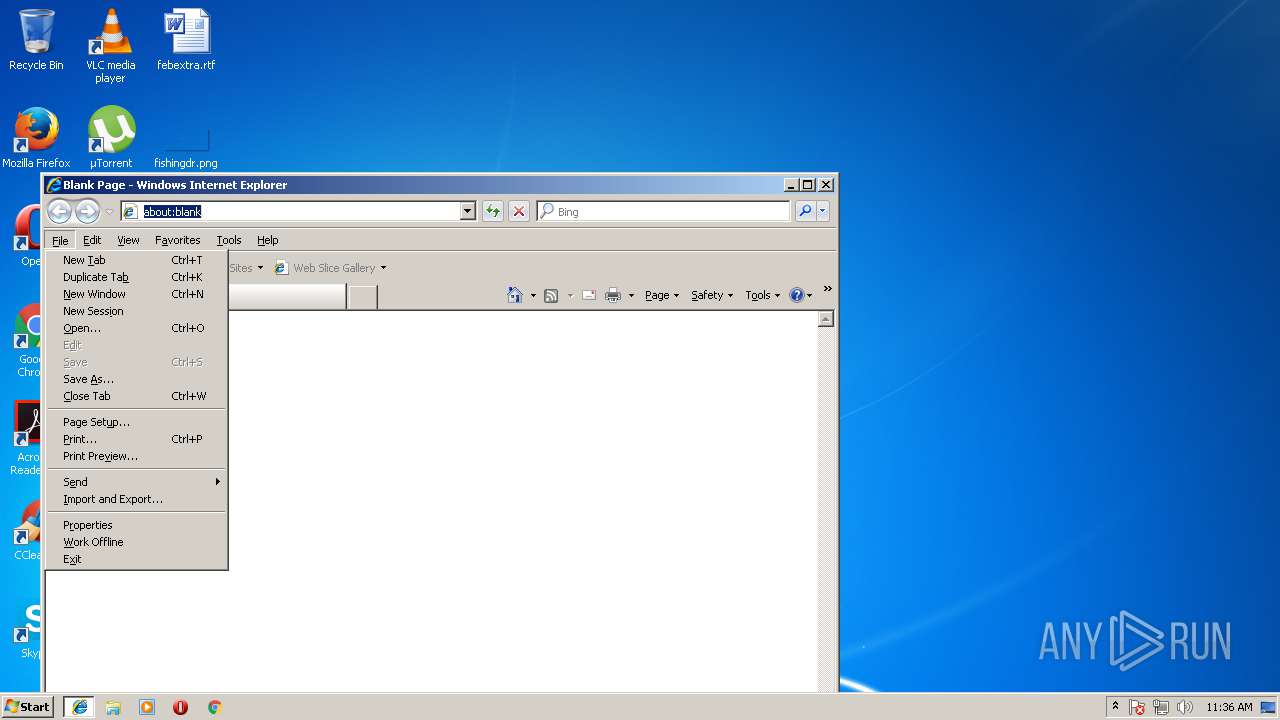Choose Print... from File menu
This screenshot has width=1280, height=720.
136,439
